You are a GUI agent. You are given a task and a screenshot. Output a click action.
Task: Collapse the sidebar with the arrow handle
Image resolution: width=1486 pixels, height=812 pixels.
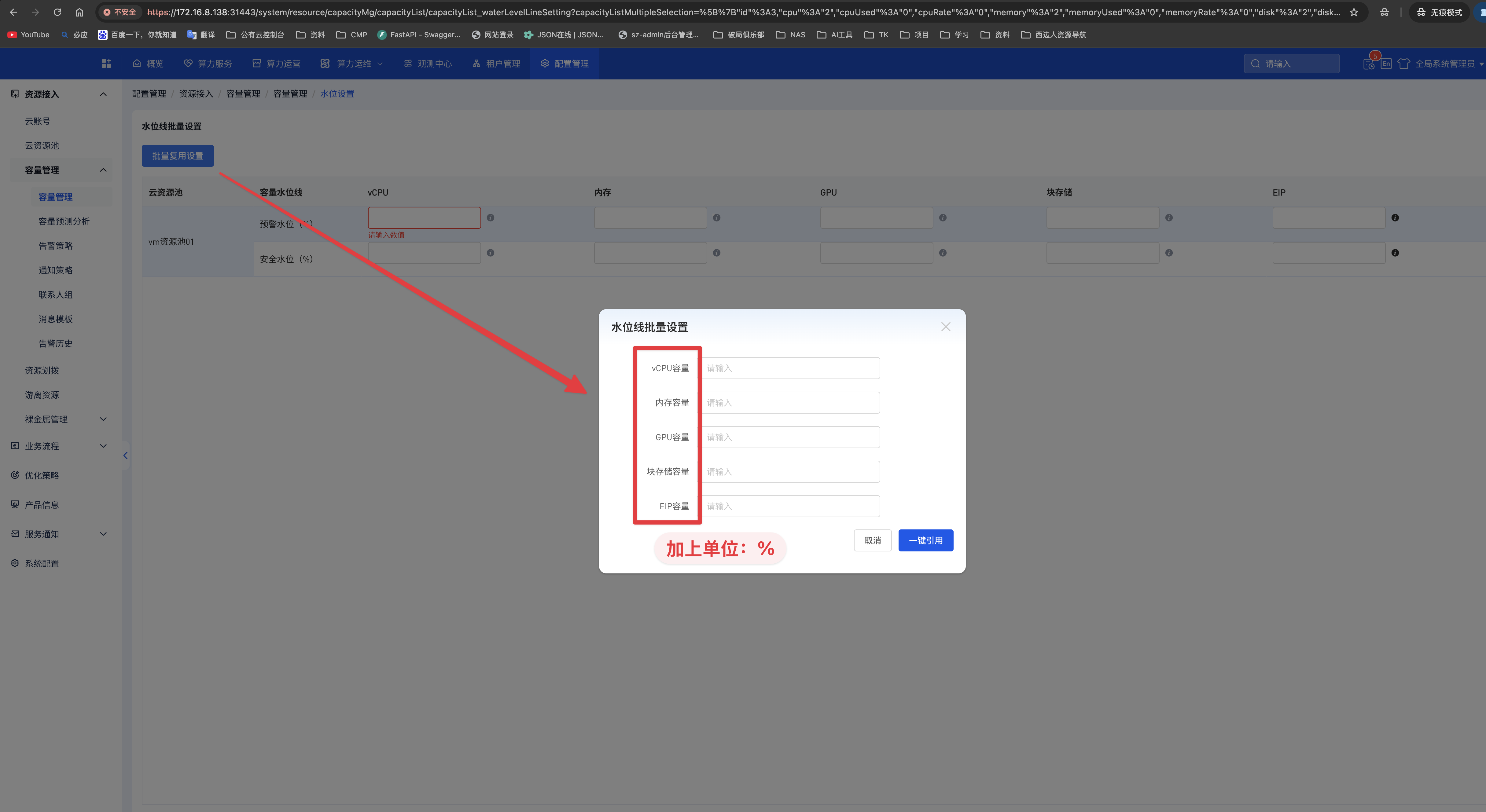(125, 455)
